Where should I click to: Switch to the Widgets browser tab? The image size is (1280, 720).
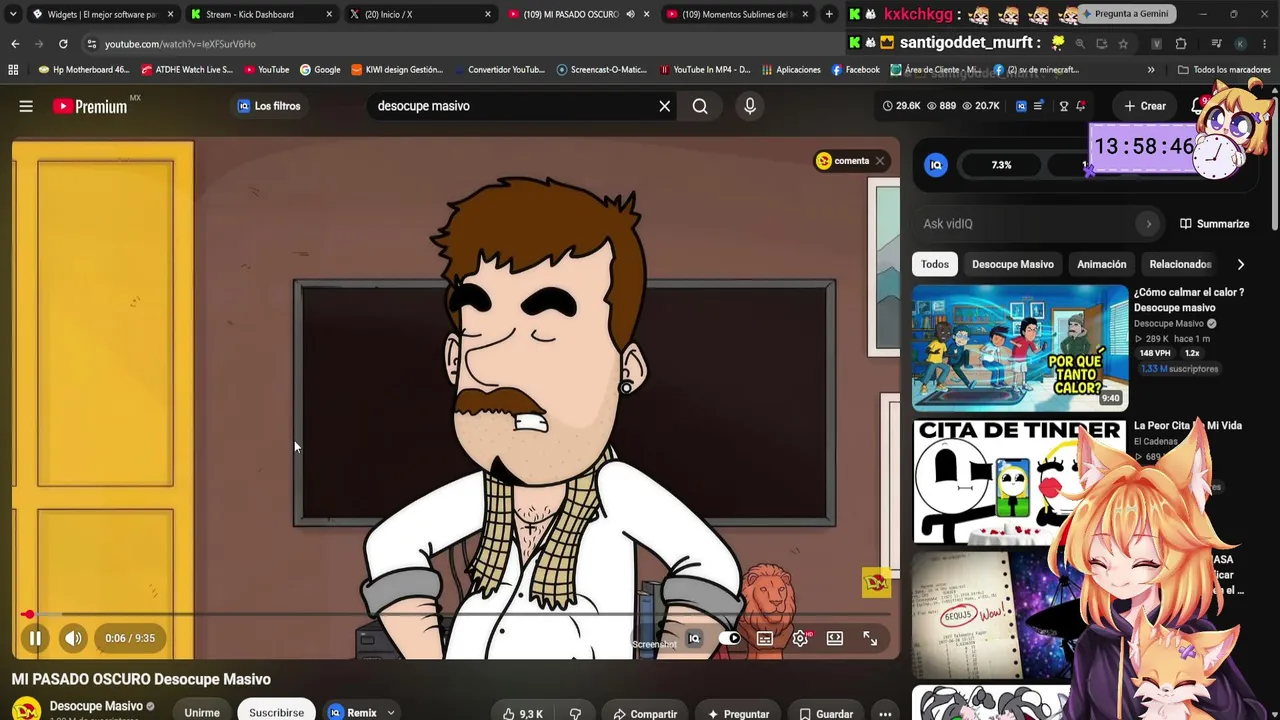pyautogui.click(x=101, y=14)
